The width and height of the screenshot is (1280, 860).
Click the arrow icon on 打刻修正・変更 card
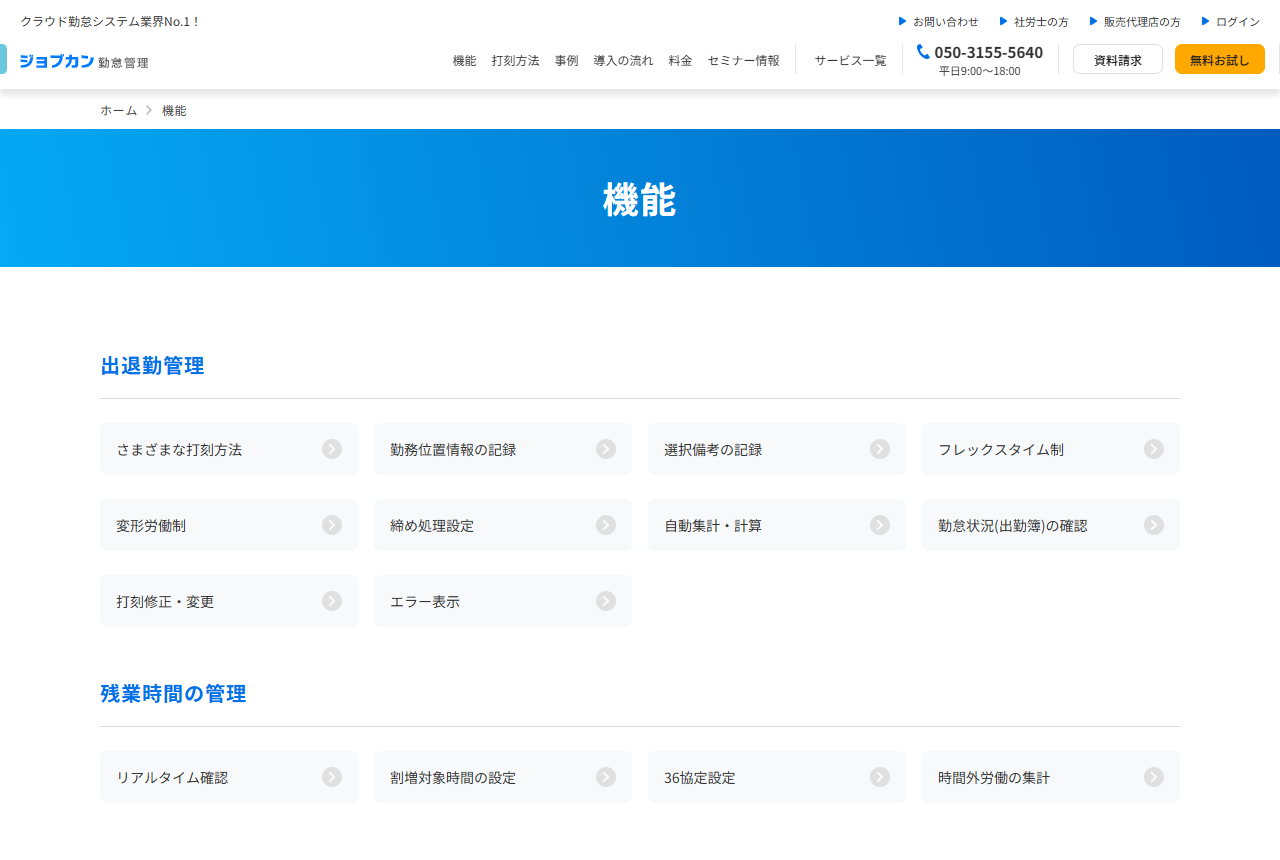(332, 601)
